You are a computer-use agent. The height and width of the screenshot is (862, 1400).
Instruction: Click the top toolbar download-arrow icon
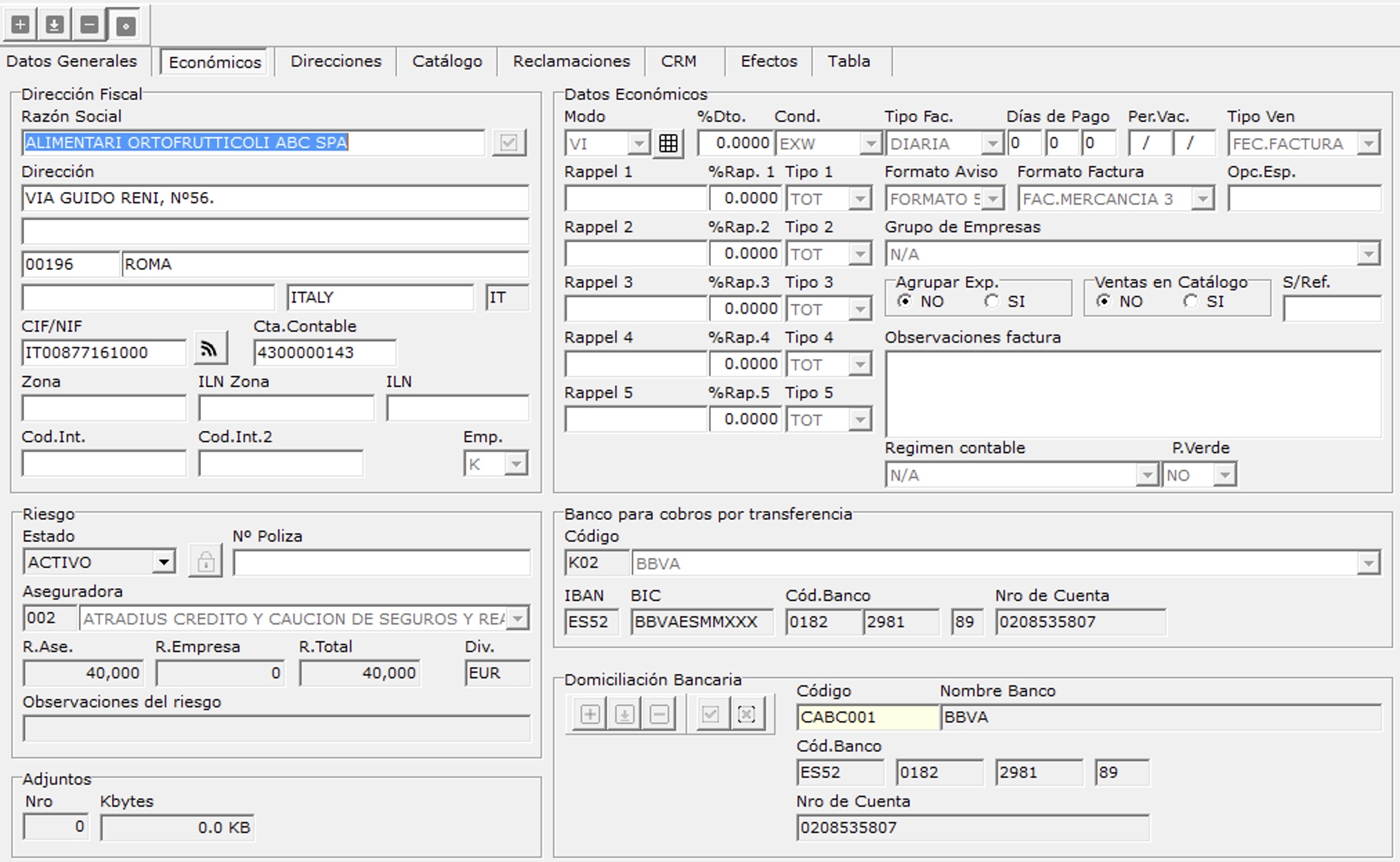[x=55, y=26]
